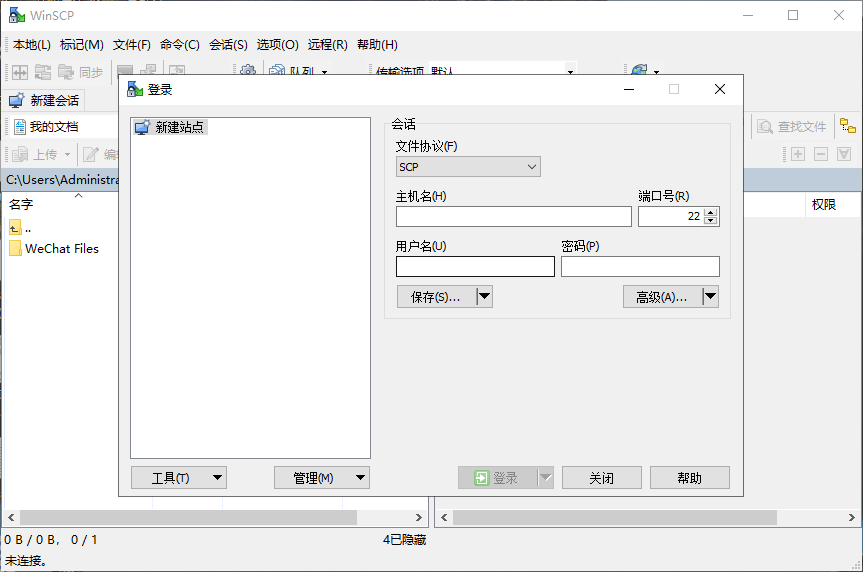Click the 同步 synchronize toolbar button
Screen dimensions: 863x572
click(x=80, y=72)
